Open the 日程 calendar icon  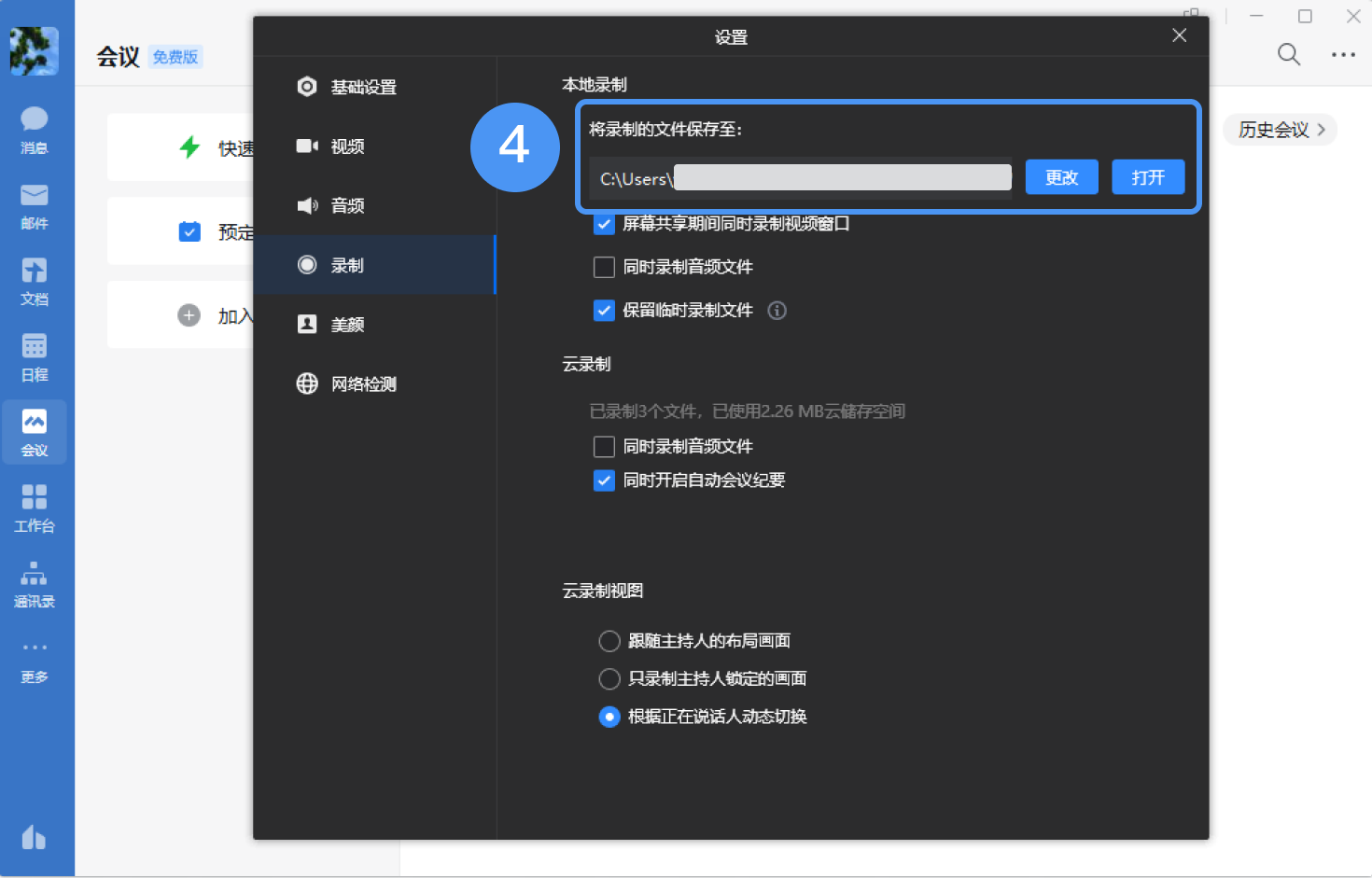35,355
